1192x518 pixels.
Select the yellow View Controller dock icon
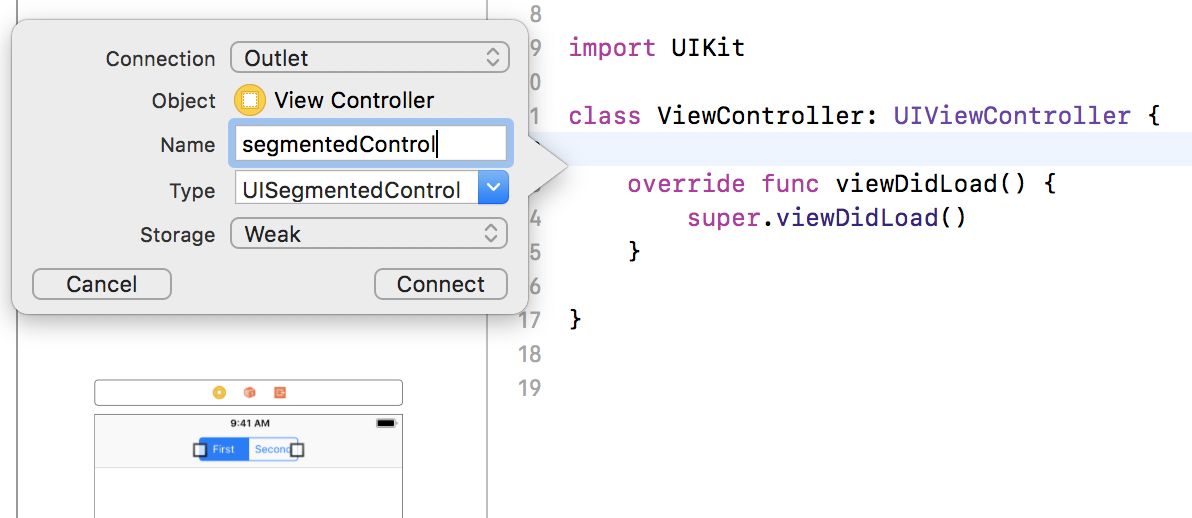219,392
